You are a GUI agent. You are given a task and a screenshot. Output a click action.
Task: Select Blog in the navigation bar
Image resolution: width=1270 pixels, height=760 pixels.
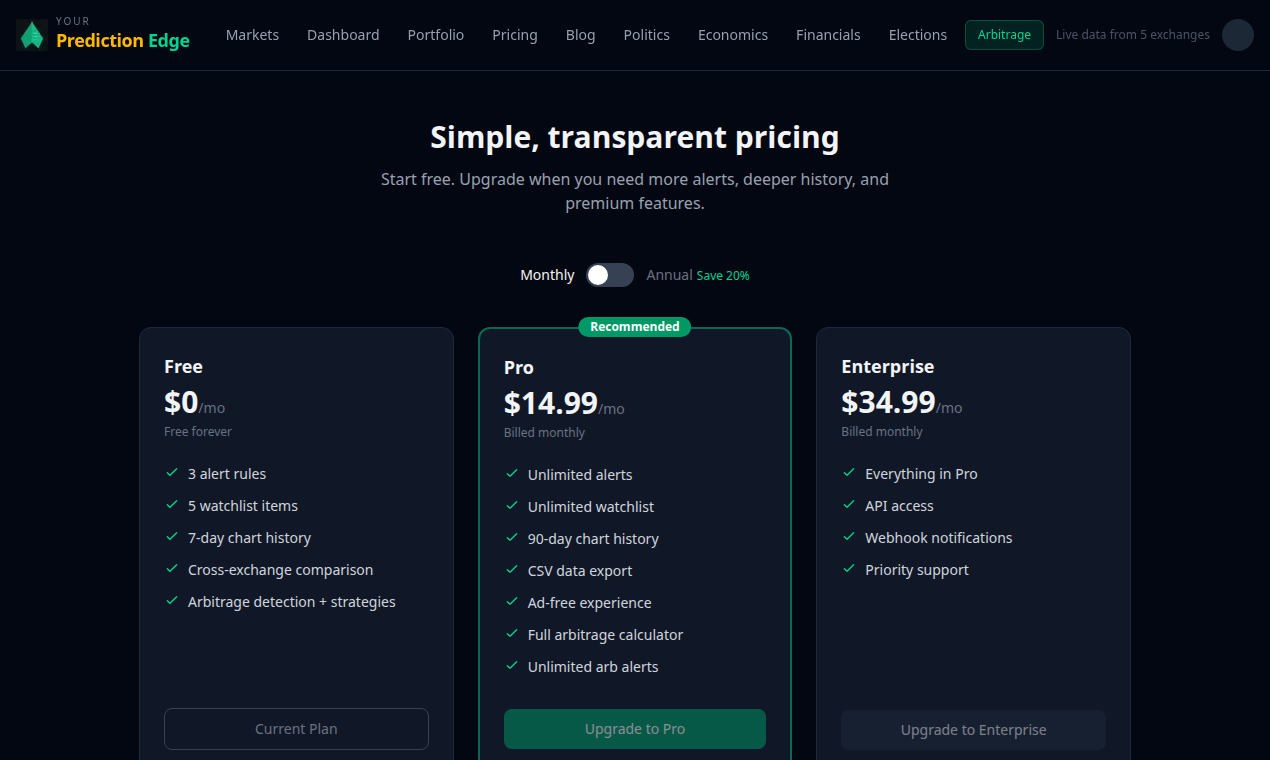580,34
